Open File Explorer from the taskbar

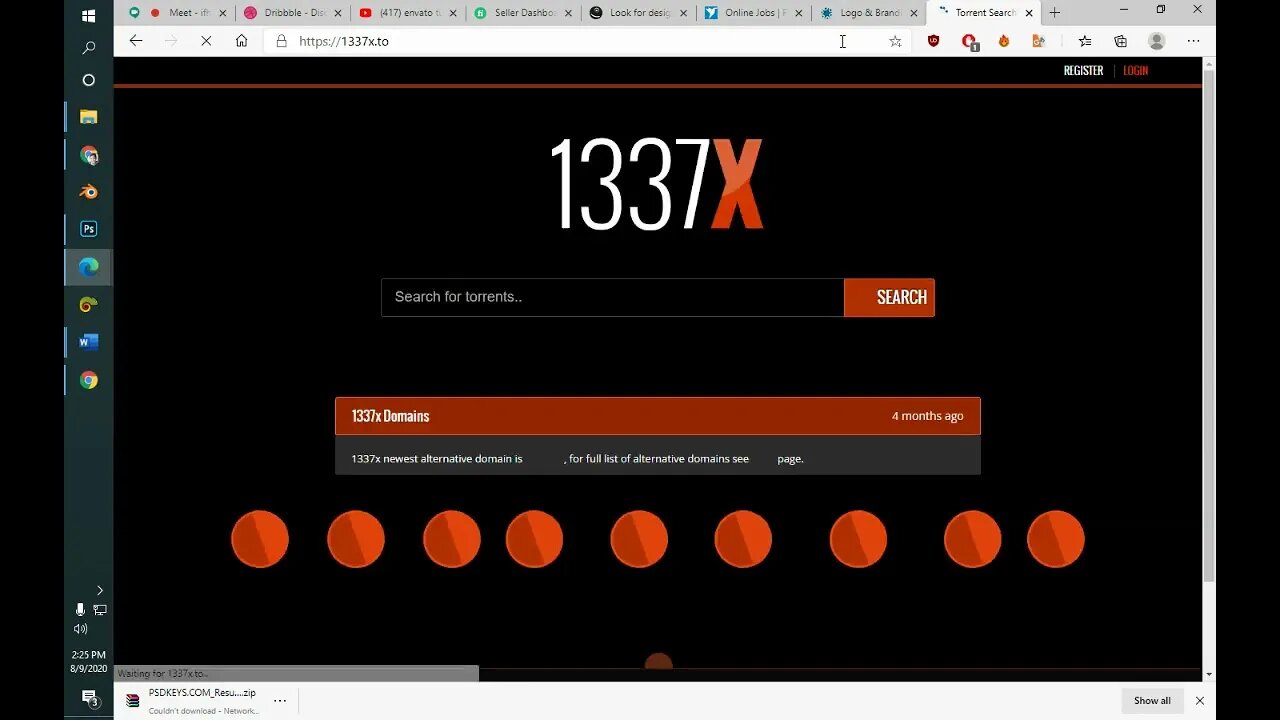click(x=88, y=117)
